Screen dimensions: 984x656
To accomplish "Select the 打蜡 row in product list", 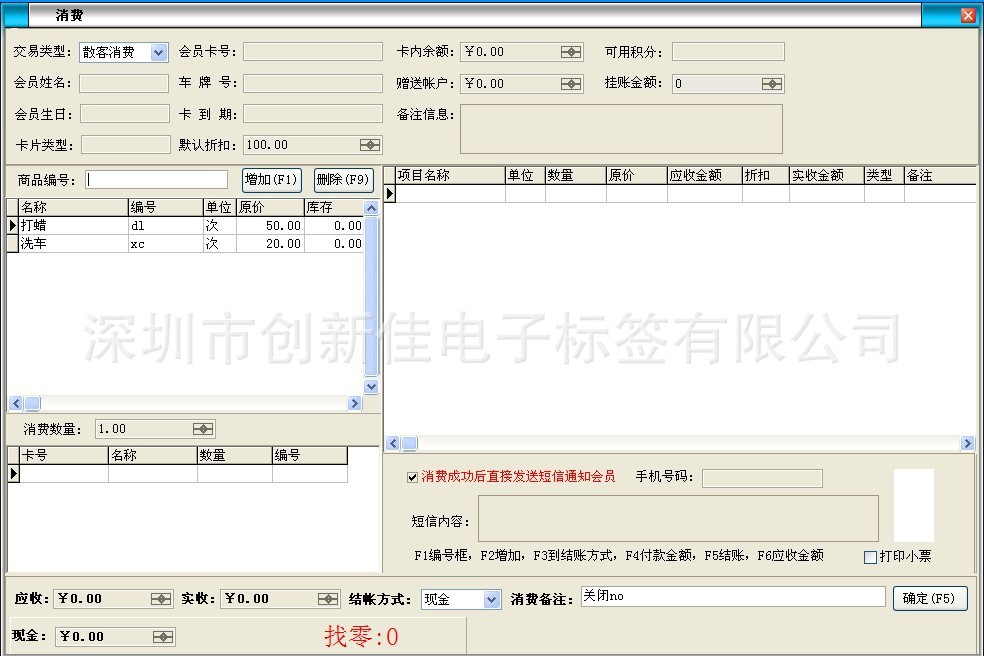I will 70,226.
